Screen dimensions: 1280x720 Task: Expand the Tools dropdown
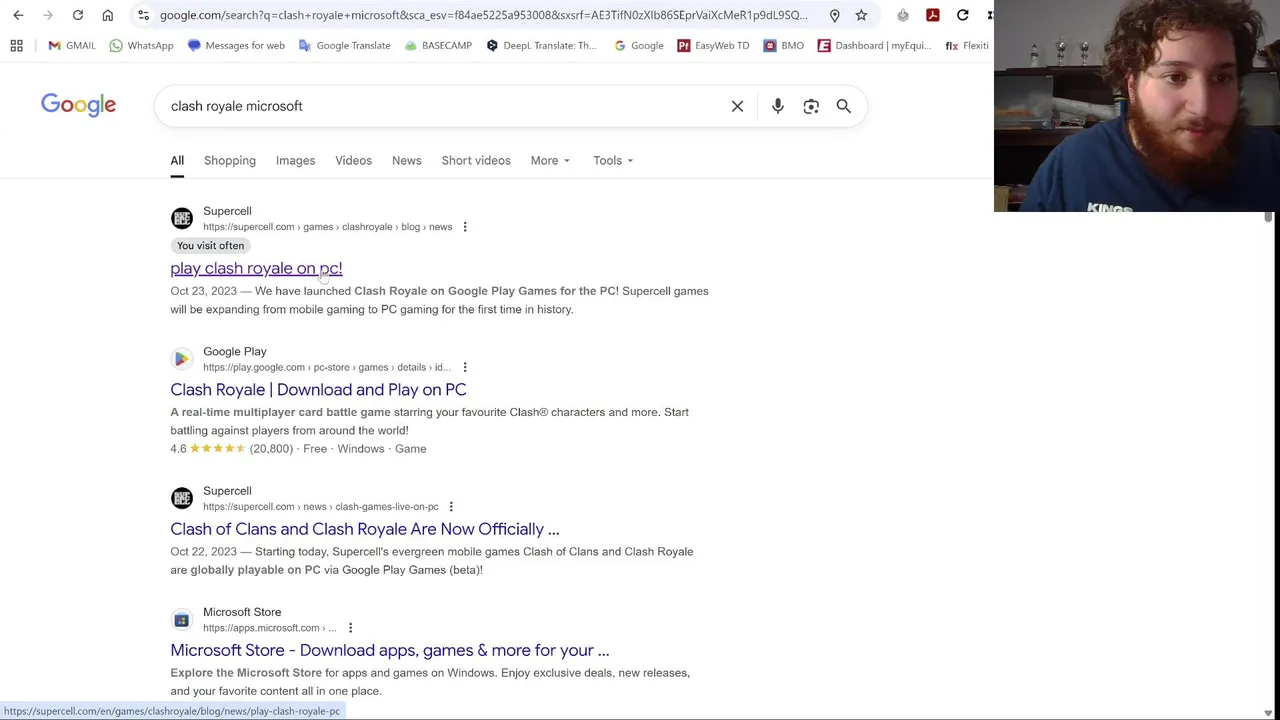coord(613,161)
